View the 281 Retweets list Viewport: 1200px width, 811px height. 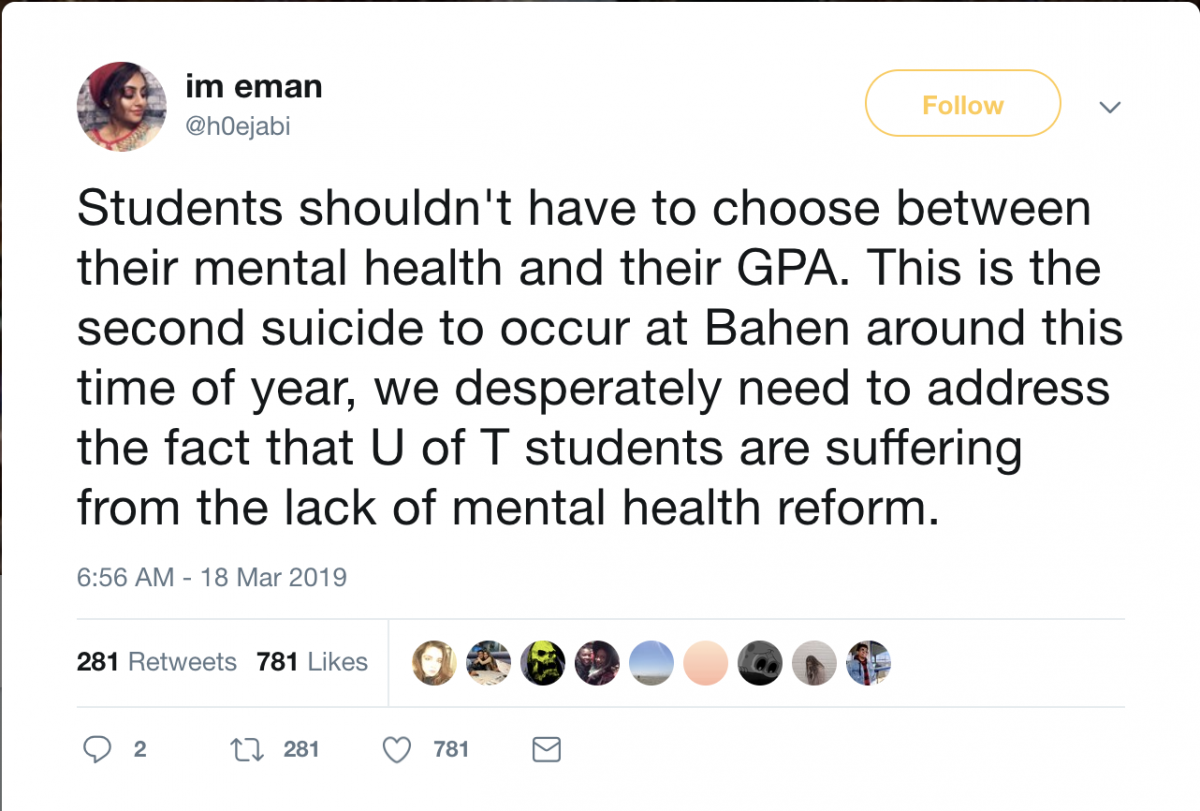point(156,662)
